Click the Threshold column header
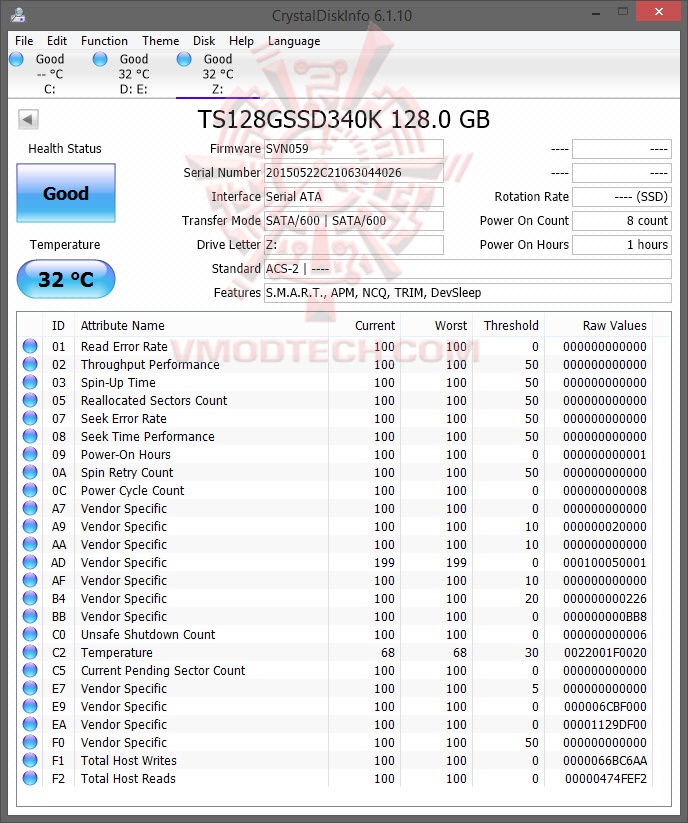Image resolution: width=688 pixels, height=823 pixels. click(509, 326)
